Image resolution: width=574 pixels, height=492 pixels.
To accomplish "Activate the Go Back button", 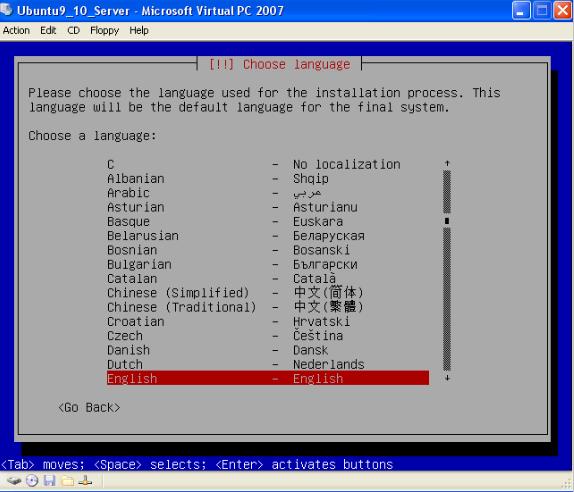I will click(x=89, y=407).
